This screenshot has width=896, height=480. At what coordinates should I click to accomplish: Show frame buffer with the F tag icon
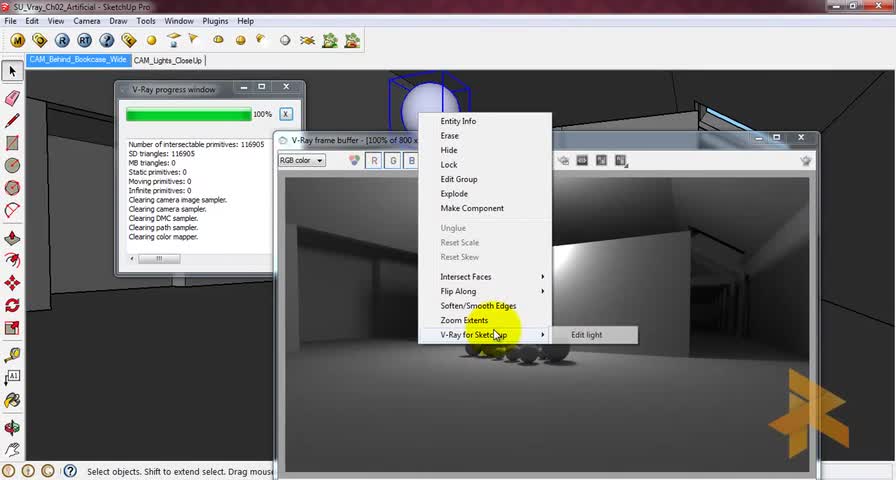coord(129,41)
